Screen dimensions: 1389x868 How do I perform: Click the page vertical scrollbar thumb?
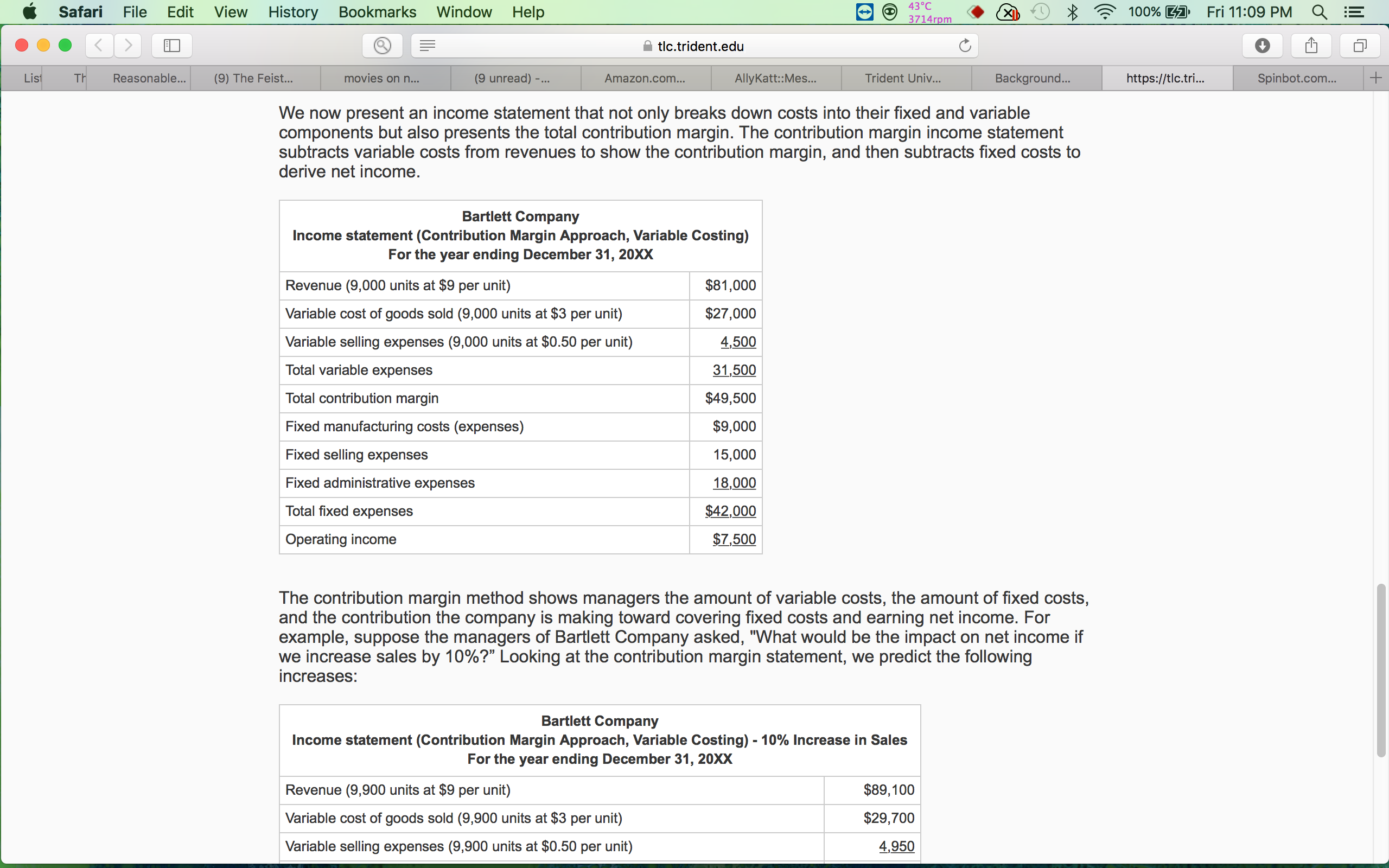click(x=1381, y=671)
